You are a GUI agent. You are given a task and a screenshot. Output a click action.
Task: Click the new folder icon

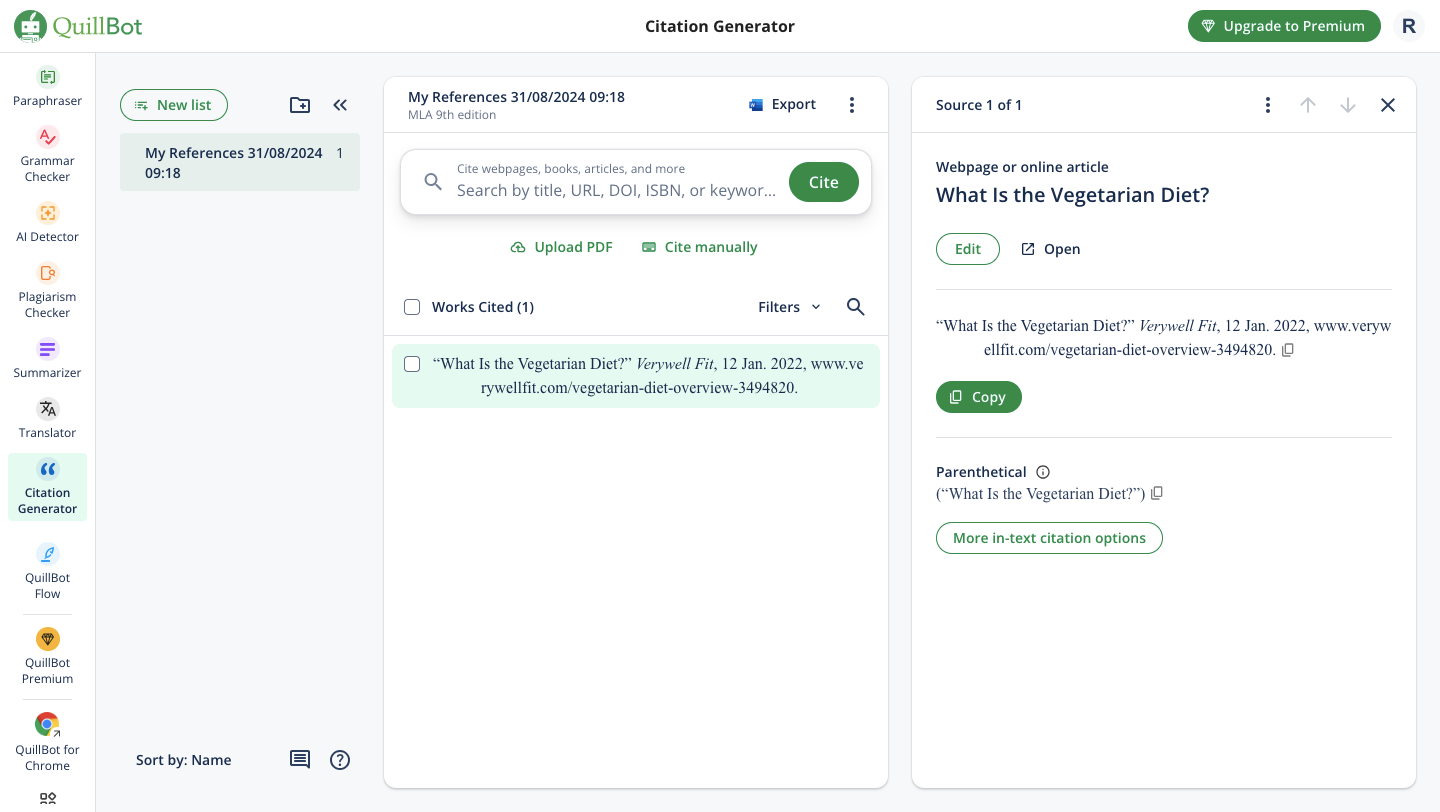[x=300, y=105]
